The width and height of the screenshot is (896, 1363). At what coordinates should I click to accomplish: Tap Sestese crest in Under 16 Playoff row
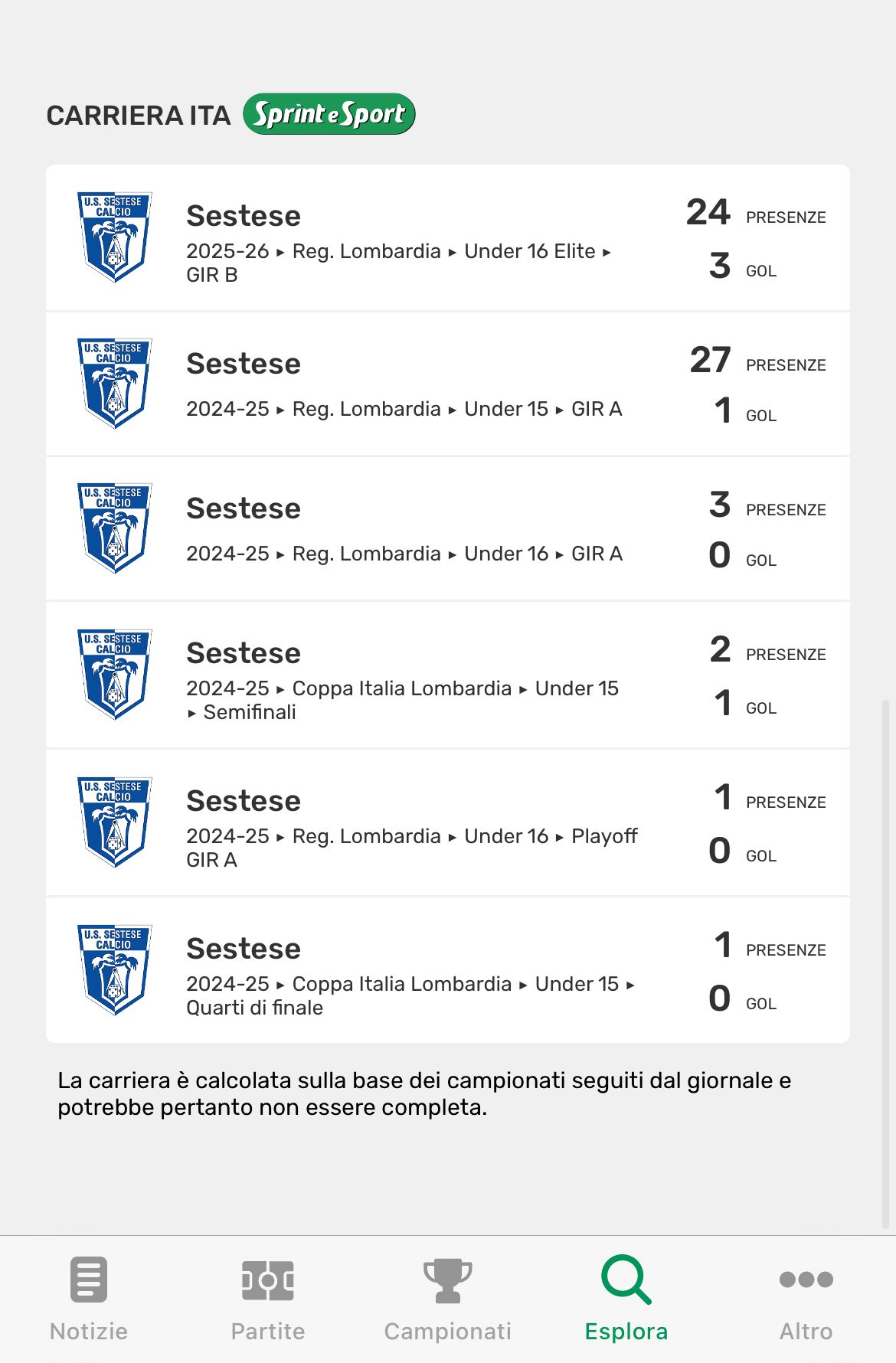(x=115, y=822)
